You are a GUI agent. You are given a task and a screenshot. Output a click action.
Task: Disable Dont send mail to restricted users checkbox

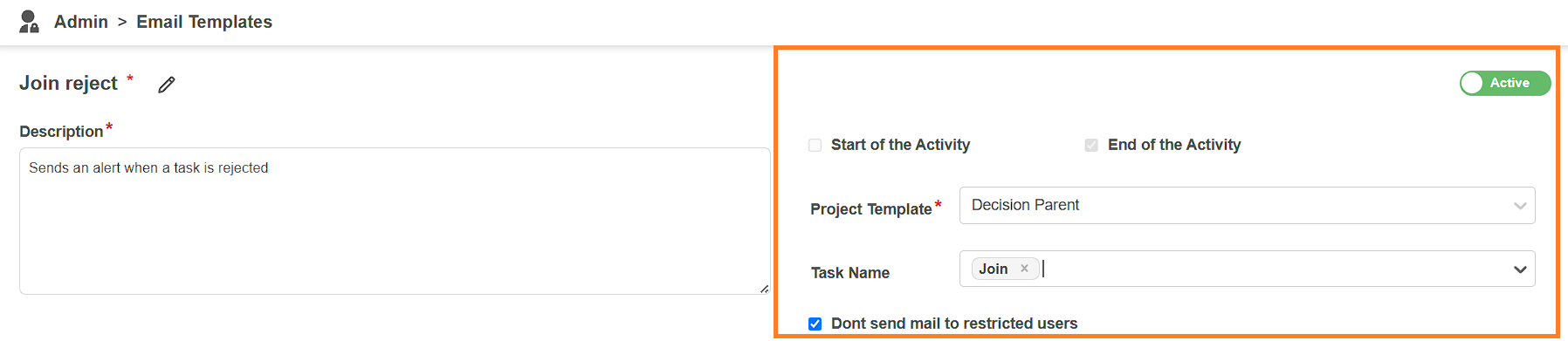pyautogui.click(x=815, y=324)
